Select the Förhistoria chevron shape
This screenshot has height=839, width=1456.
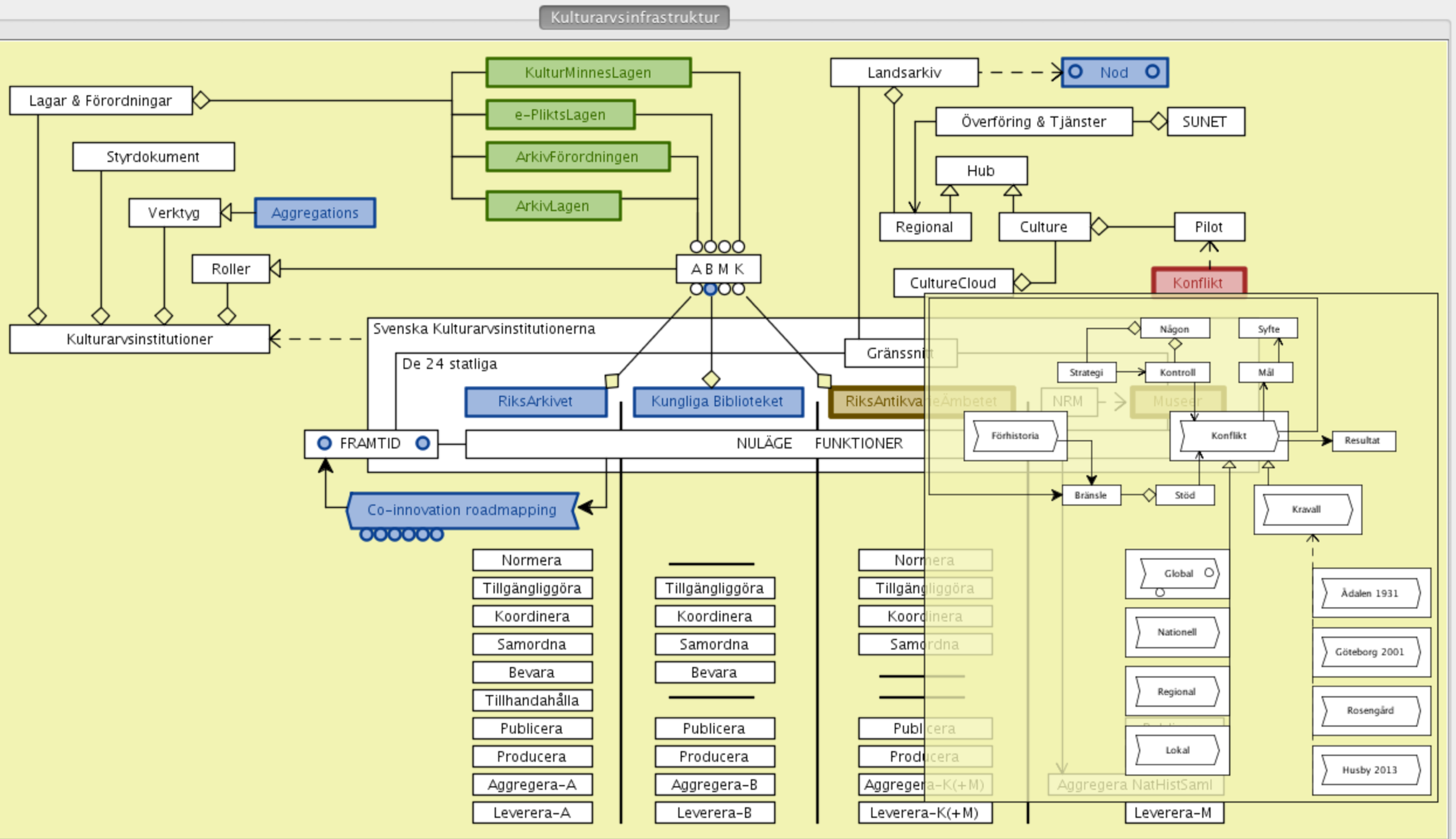(x=1015, y=436)
